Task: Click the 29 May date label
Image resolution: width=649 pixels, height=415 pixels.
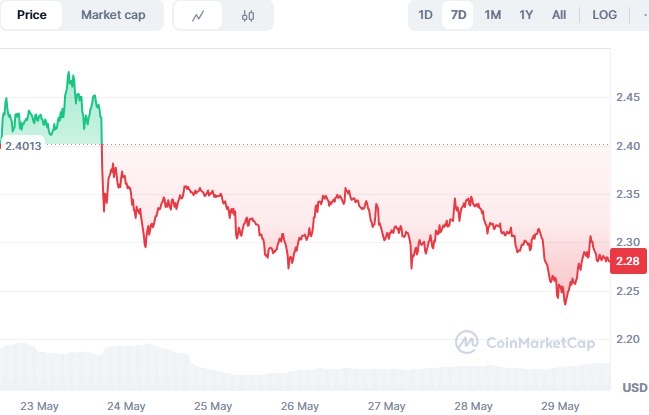Action: coord(560,406)
